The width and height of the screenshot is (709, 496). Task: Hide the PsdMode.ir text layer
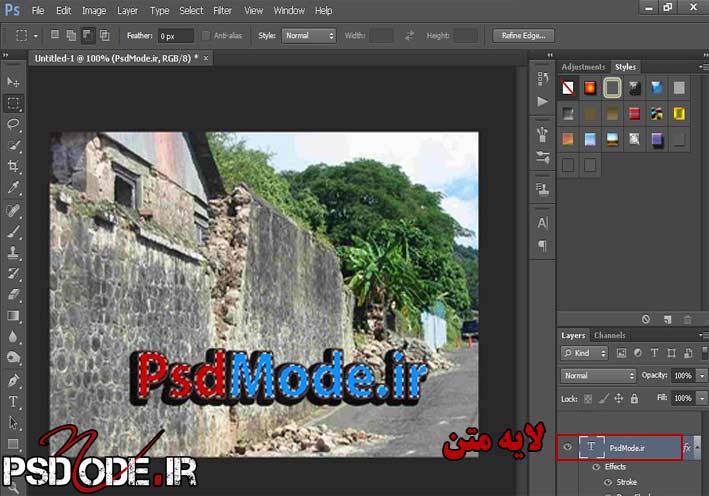click(567, 447)
